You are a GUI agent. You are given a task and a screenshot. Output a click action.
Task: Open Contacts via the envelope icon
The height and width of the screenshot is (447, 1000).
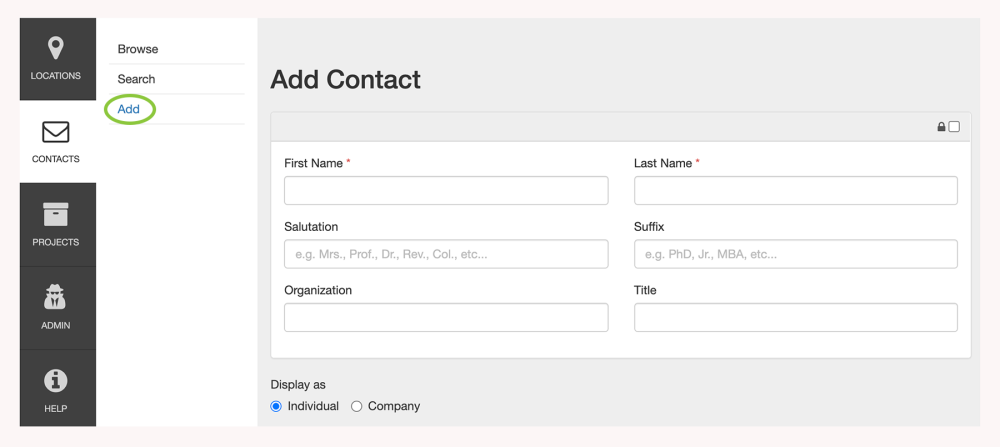[x=56, y=131]
